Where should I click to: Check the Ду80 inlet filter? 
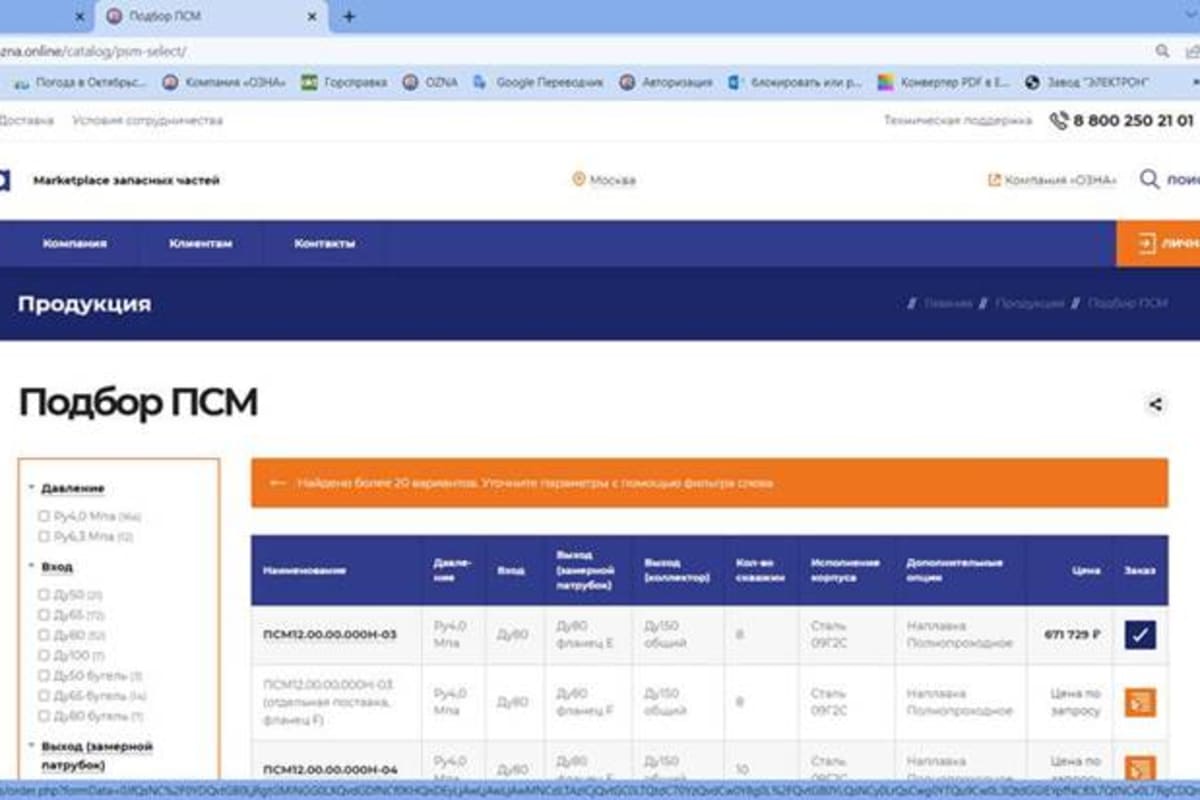click(x=43, y=635)
